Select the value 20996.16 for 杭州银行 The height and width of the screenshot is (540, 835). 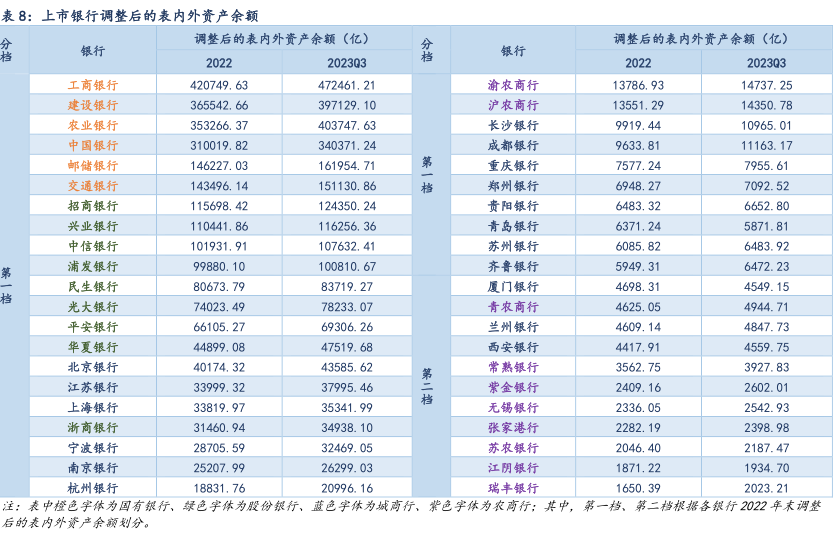(346, 488)
